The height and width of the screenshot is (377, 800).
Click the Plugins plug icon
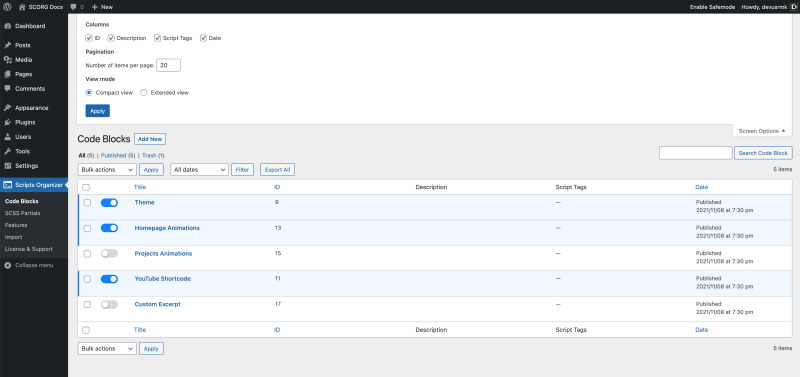click(8, 122)
